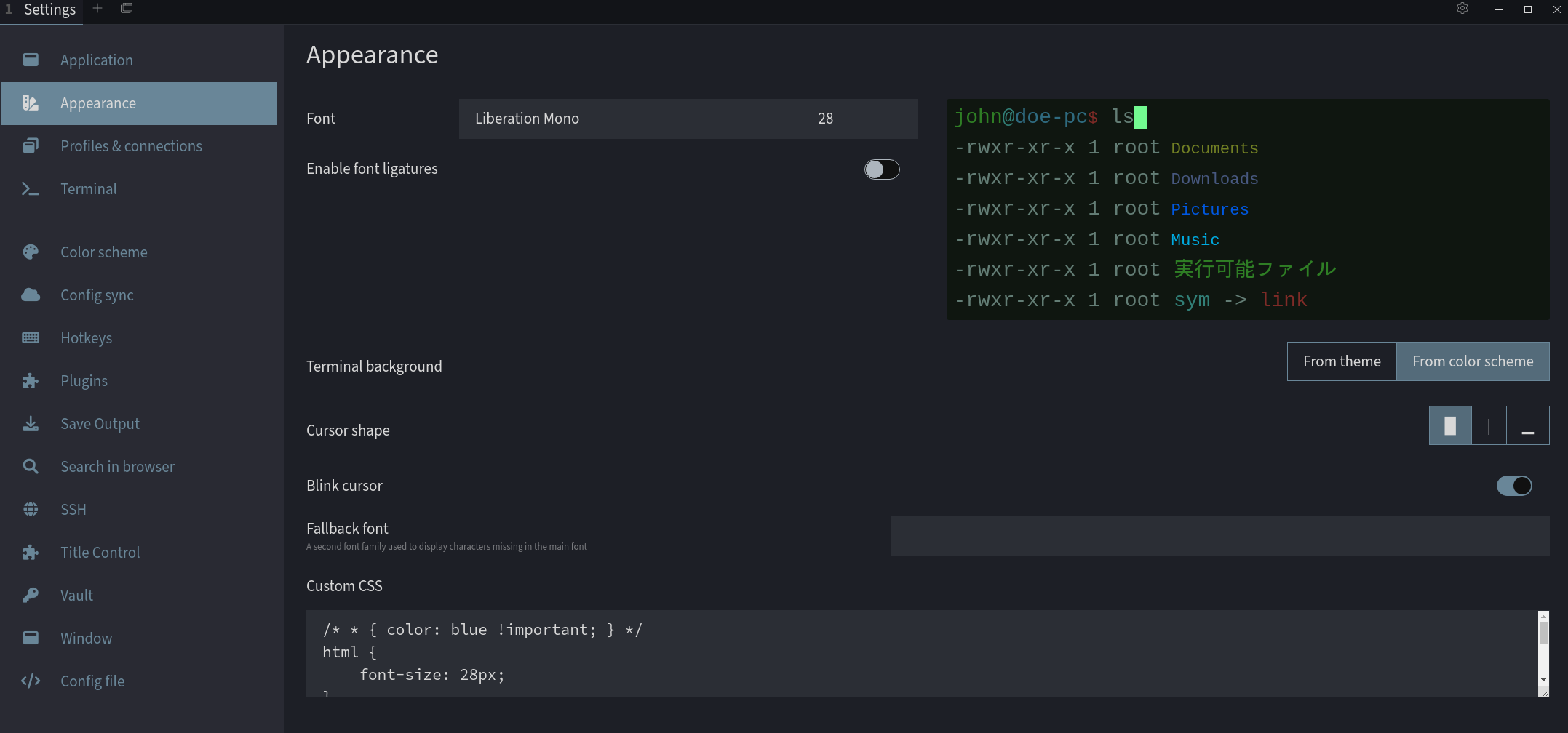Click the Search in browser magnifier icon

[31, 466]
